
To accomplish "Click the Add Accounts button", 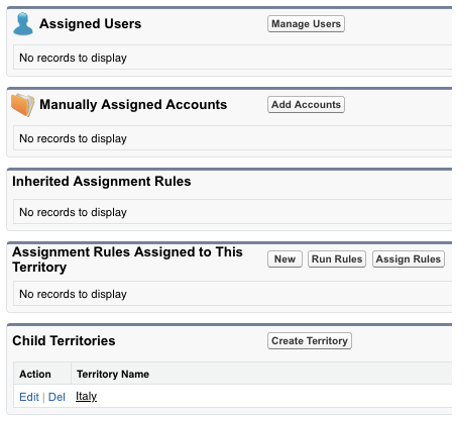I will pos(306,105).
